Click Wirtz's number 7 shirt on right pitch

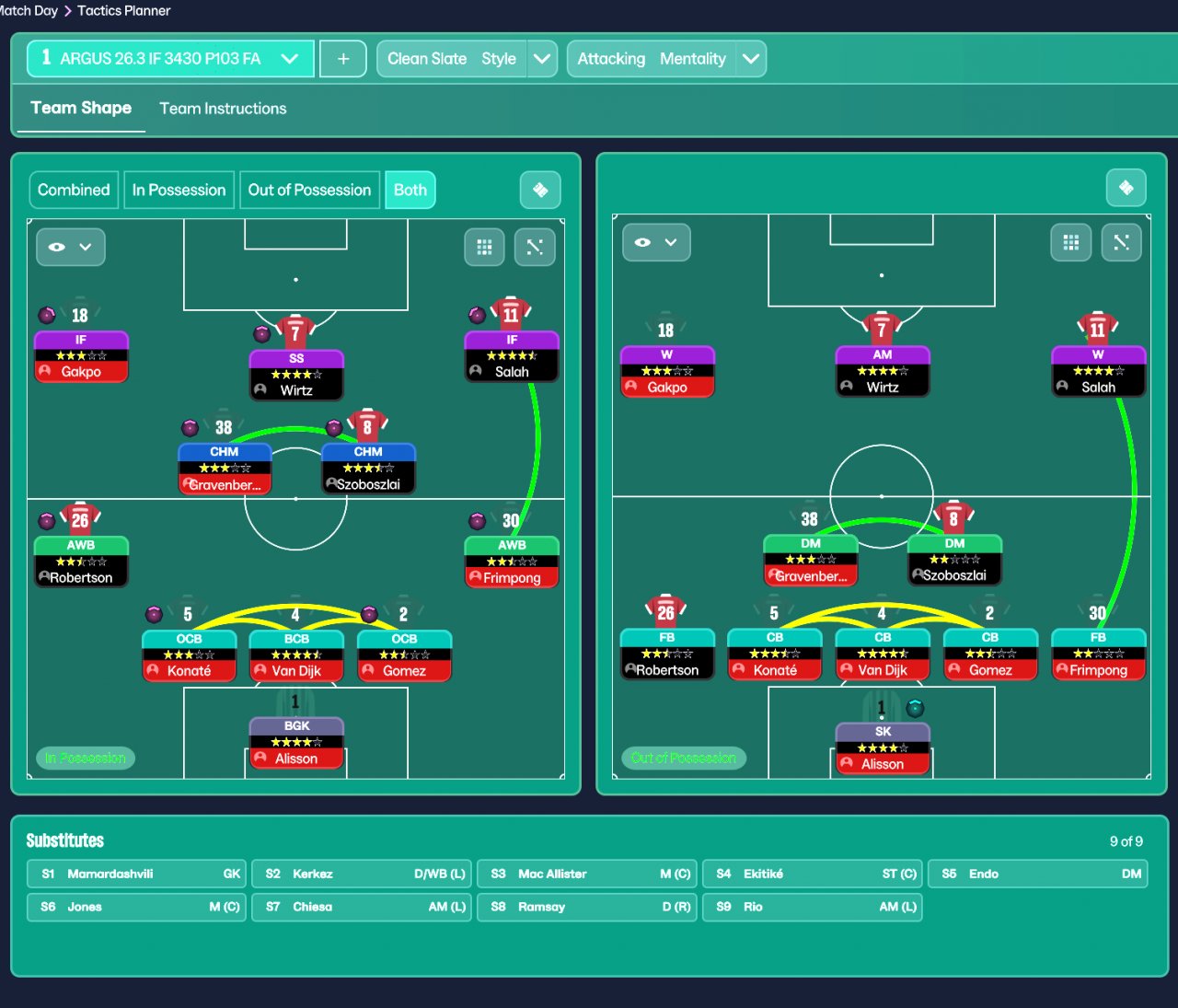coord(882,329)
